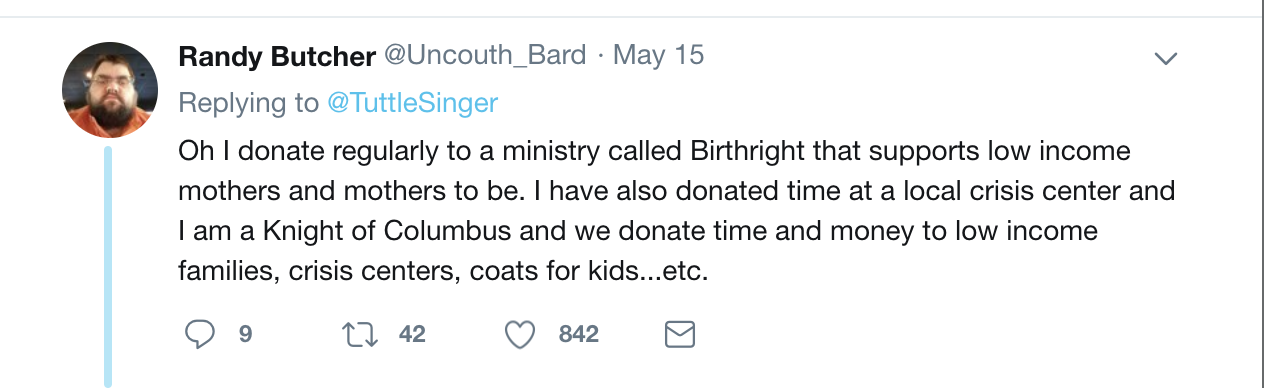Open the @Uncouth_Bard handle link
Screen dimensions: 1264x388
click(x=485, y=55)
